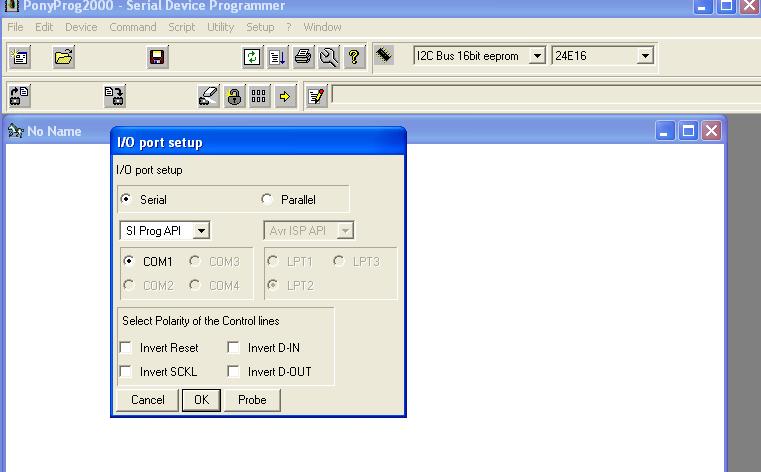Expand the 24E16 device dropdown

(645, 56)
